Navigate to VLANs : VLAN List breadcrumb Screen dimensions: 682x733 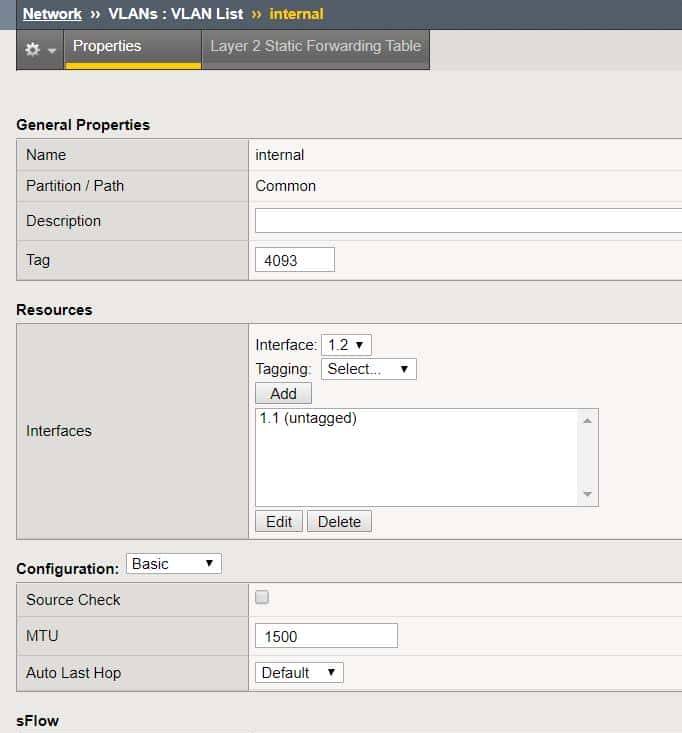tap(175, 14)
